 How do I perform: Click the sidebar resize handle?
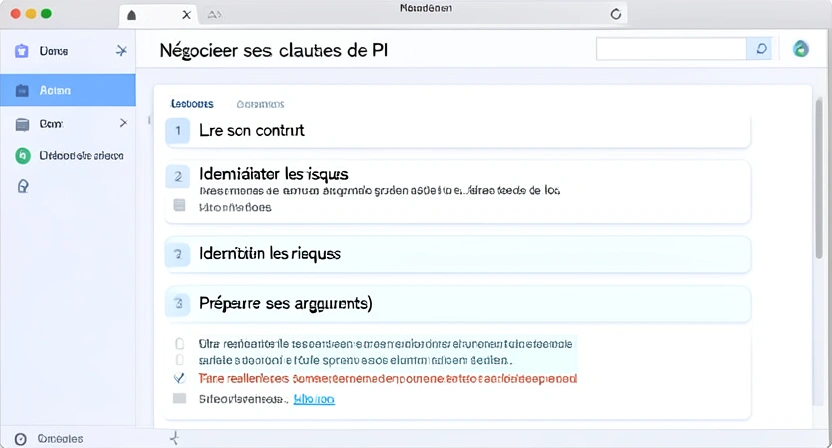tap(149, 120)
